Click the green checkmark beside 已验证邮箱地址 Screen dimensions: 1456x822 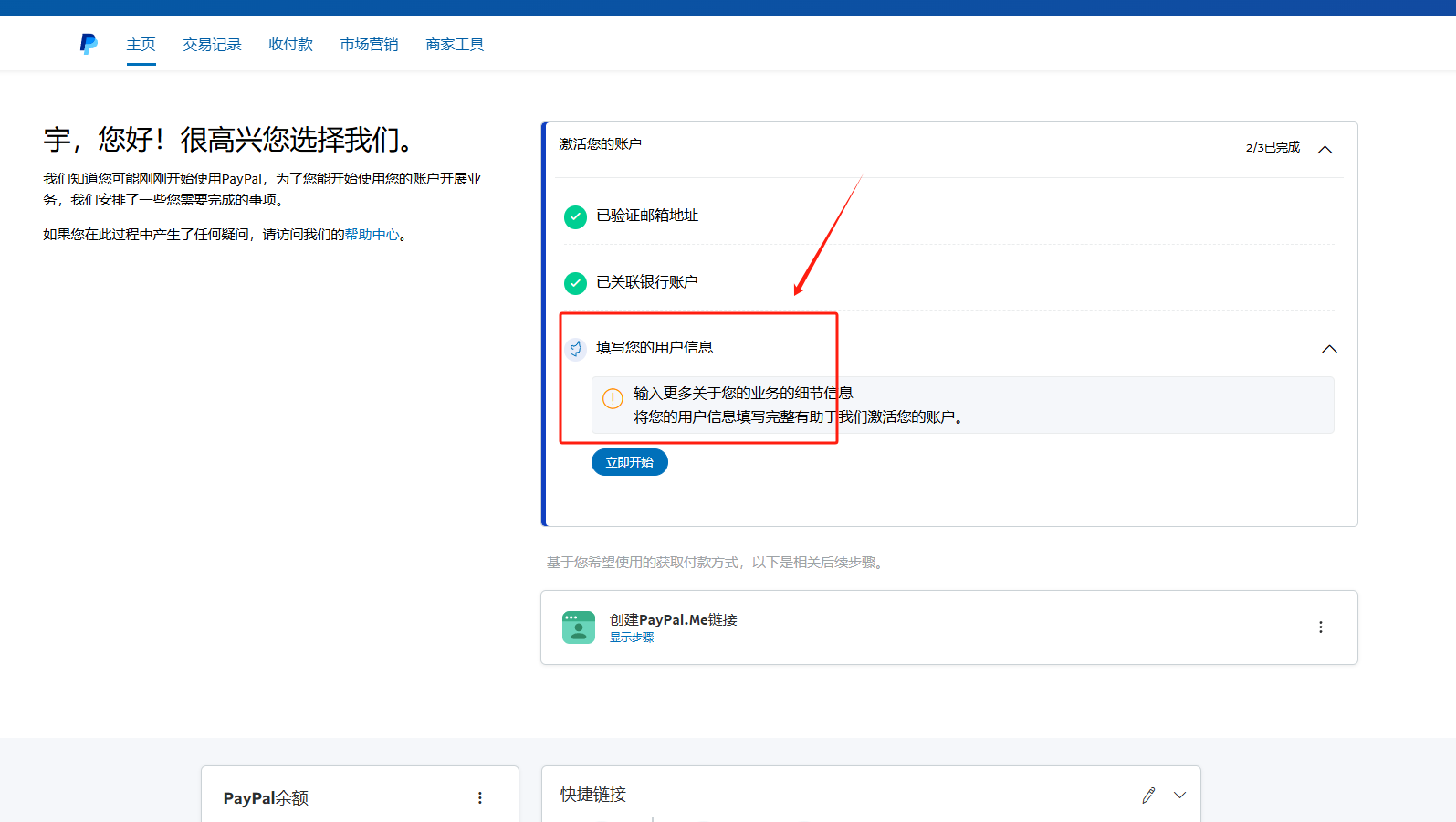[x=575, y=216]
